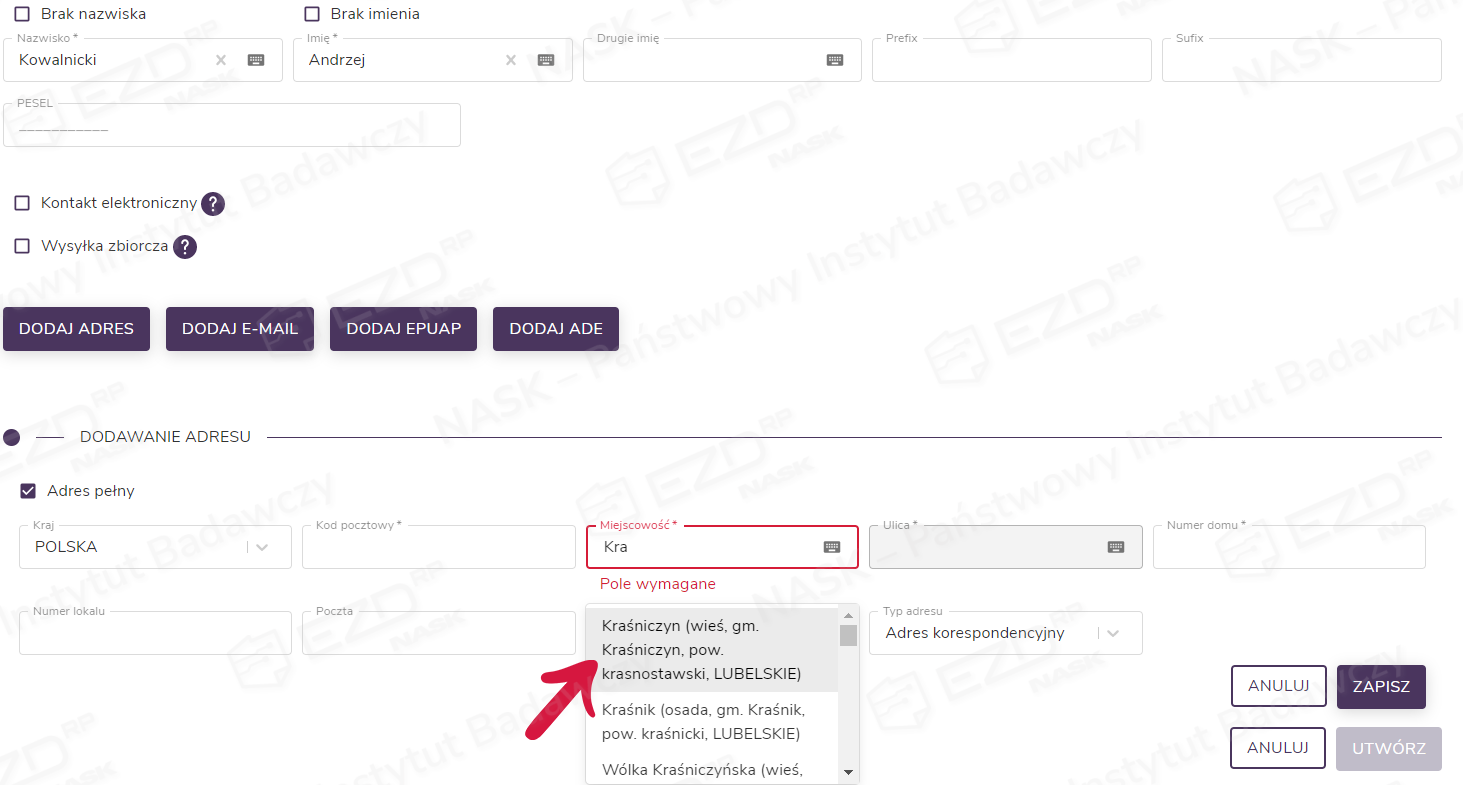Clear the Imię field with X icon
The width and height of the screenshot is (1463, 785).
(x=510, y=60)
